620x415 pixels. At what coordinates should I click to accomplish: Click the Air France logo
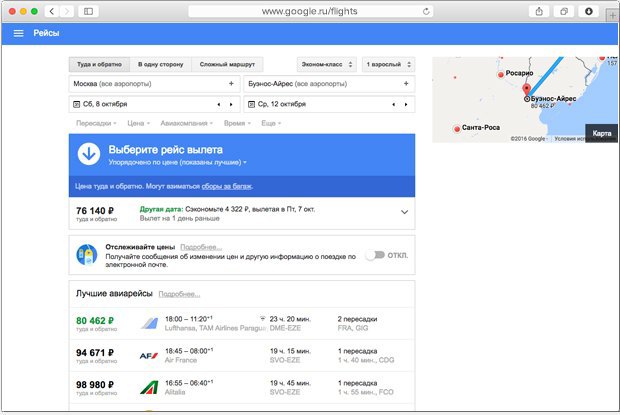click(149, 356)
